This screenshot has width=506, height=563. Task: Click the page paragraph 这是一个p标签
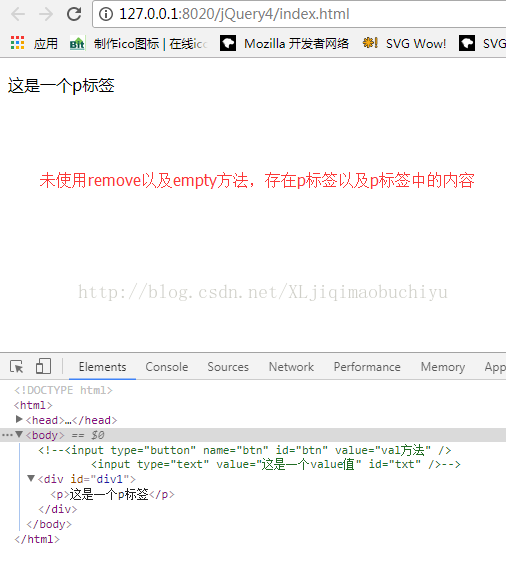pos(61,85)
